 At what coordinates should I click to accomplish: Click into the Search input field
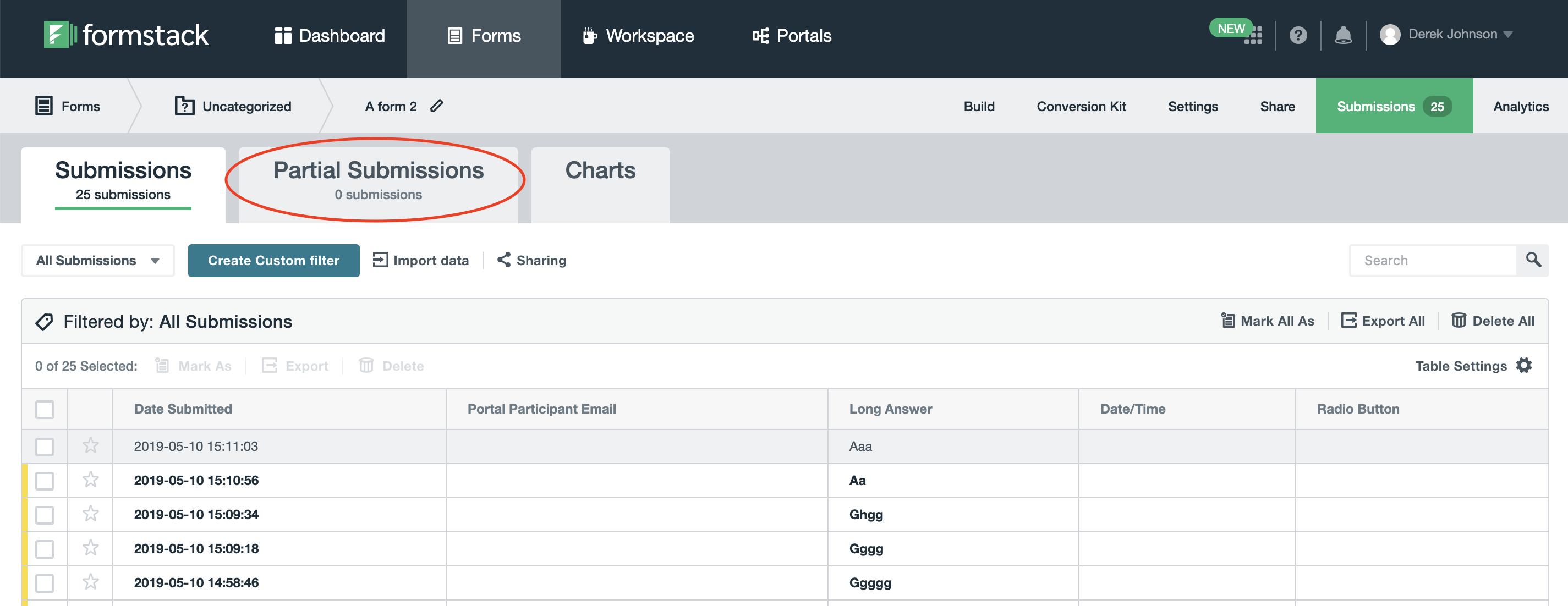tap(1433, 261)
